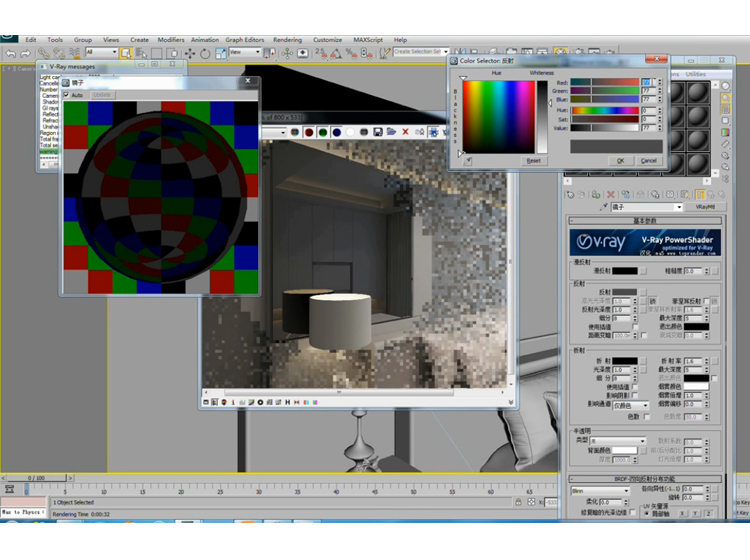This screenshot has height=560, width=750.
Task: Pick material from object eyedropper
Action: point(604,207)
